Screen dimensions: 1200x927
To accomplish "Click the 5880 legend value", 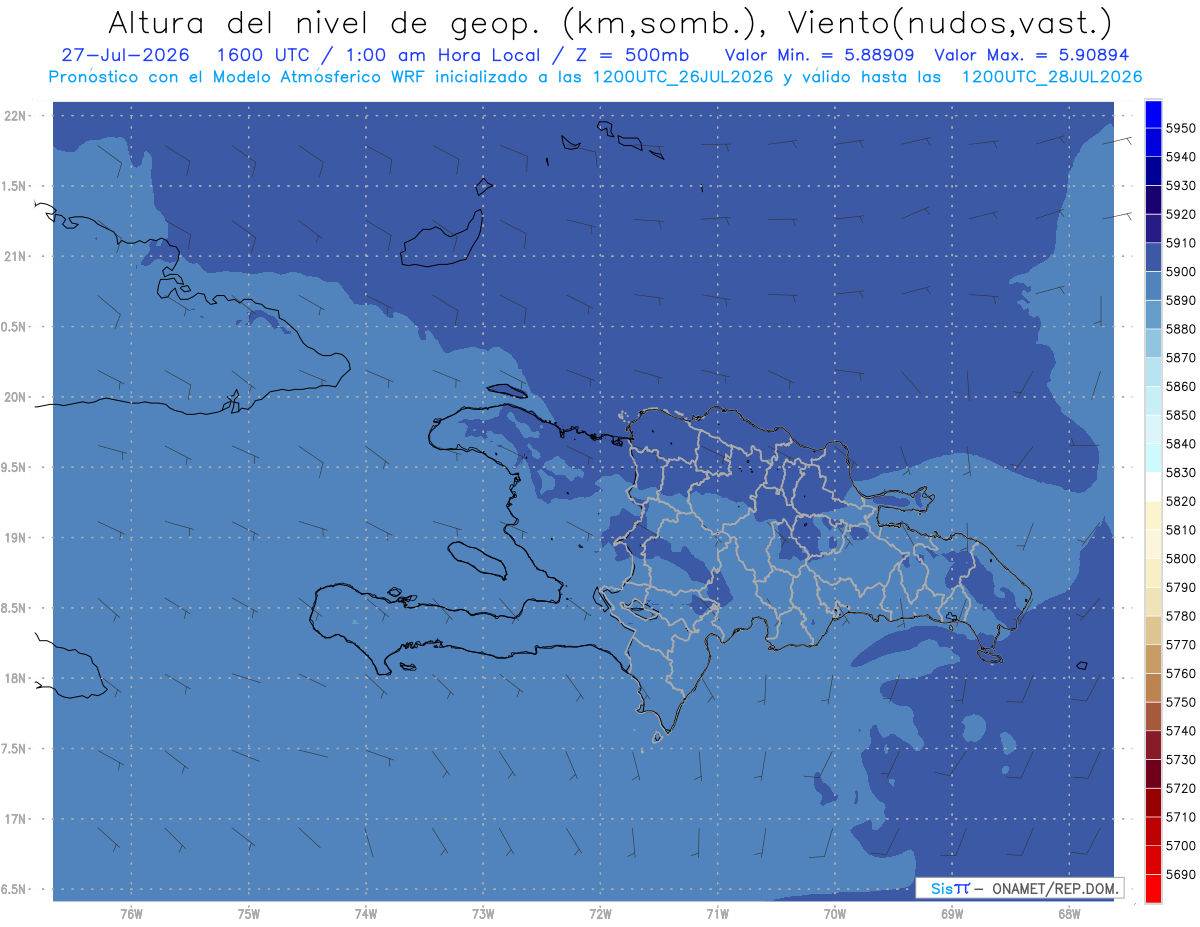I will click(1180, 329).
